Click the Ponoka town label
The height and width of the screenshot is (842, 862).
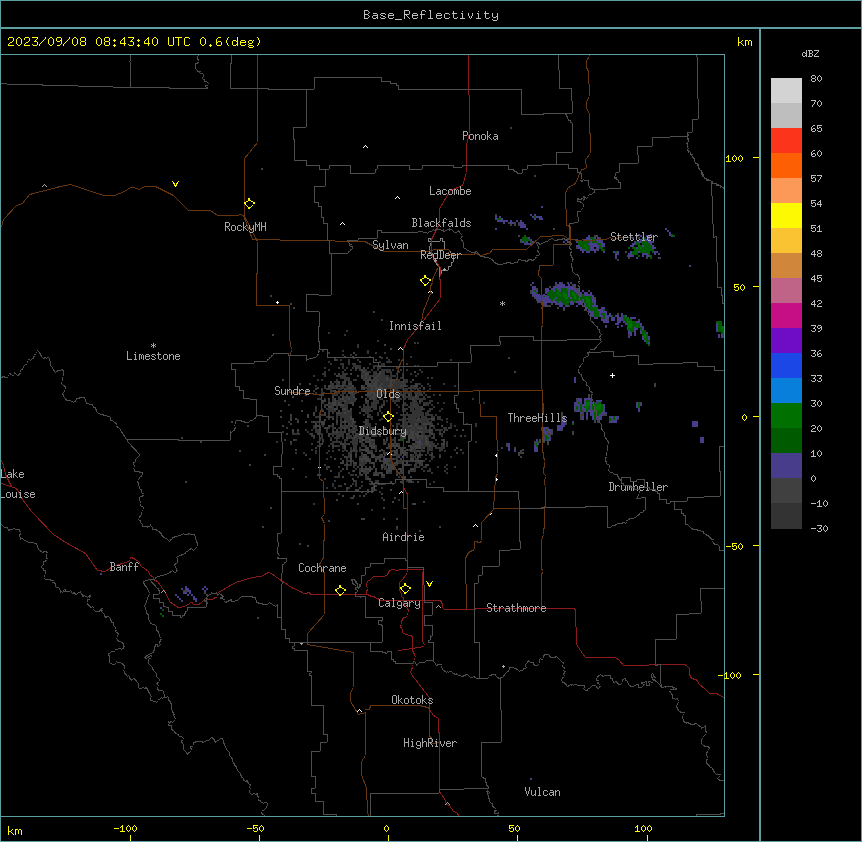(480, 136)
